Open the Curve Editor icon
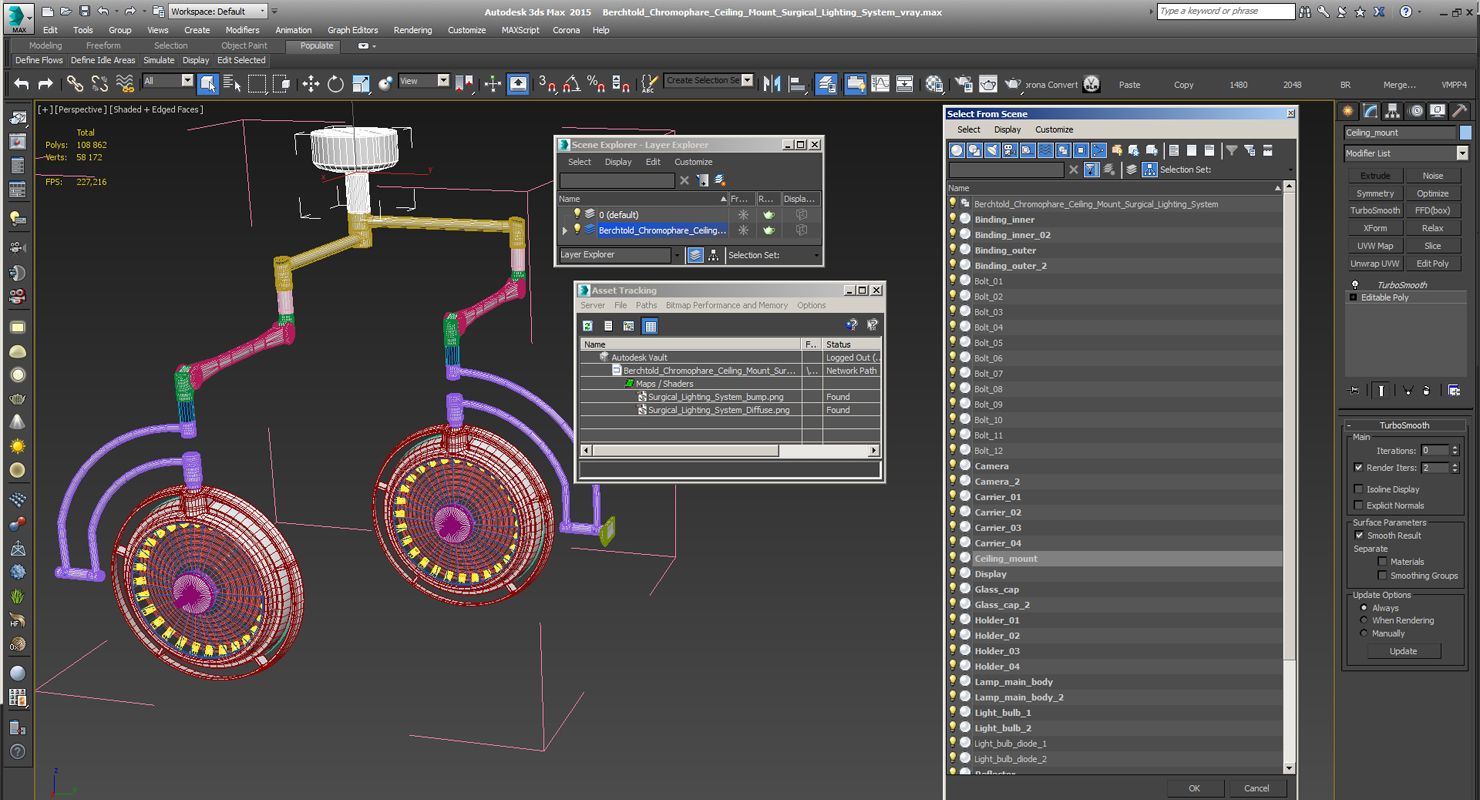Viewport: 1480px width, 800px height. click(880, 84)
